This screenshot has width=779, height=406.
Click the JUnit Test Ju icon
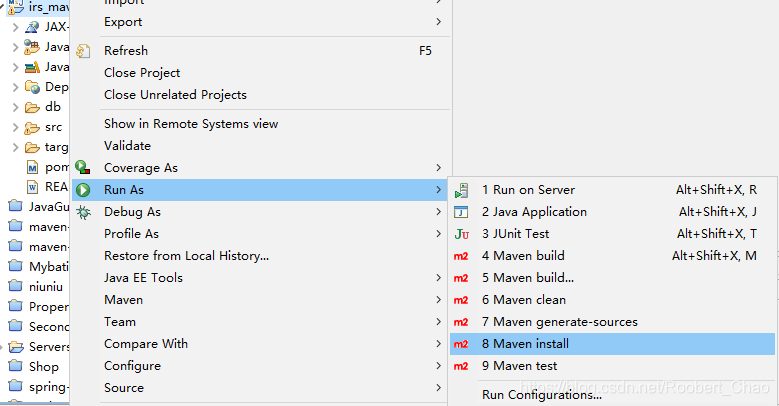click(462, 234)
